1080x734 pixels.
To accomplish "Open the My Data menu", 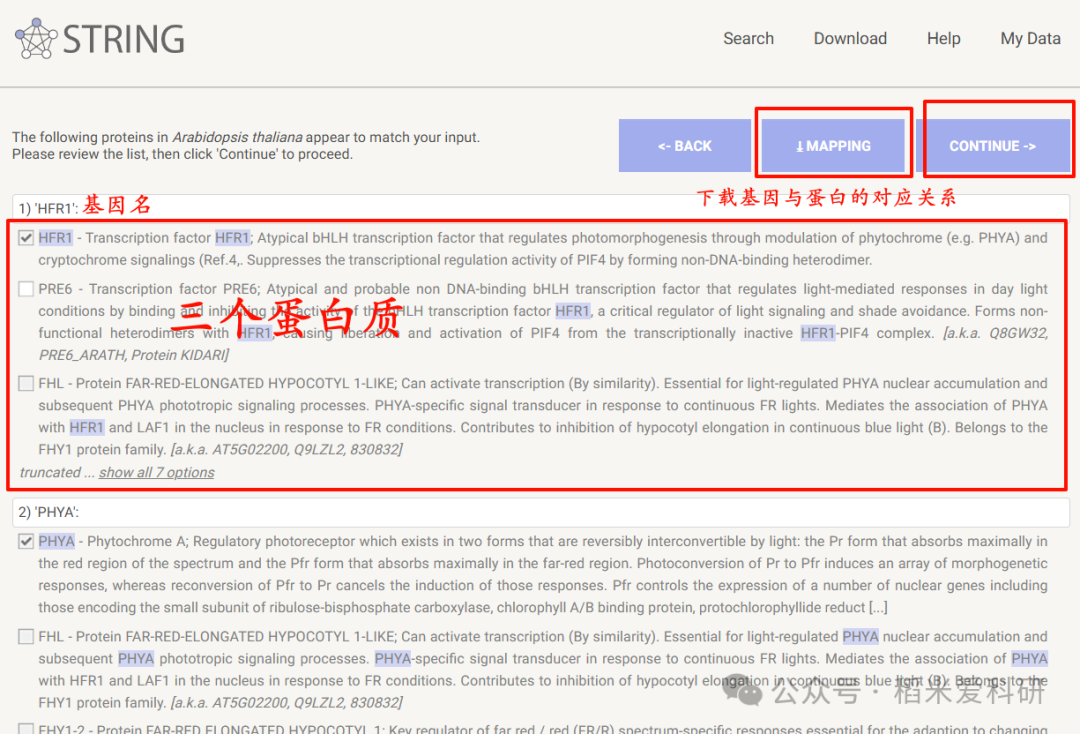I will tap(1030, 39).
